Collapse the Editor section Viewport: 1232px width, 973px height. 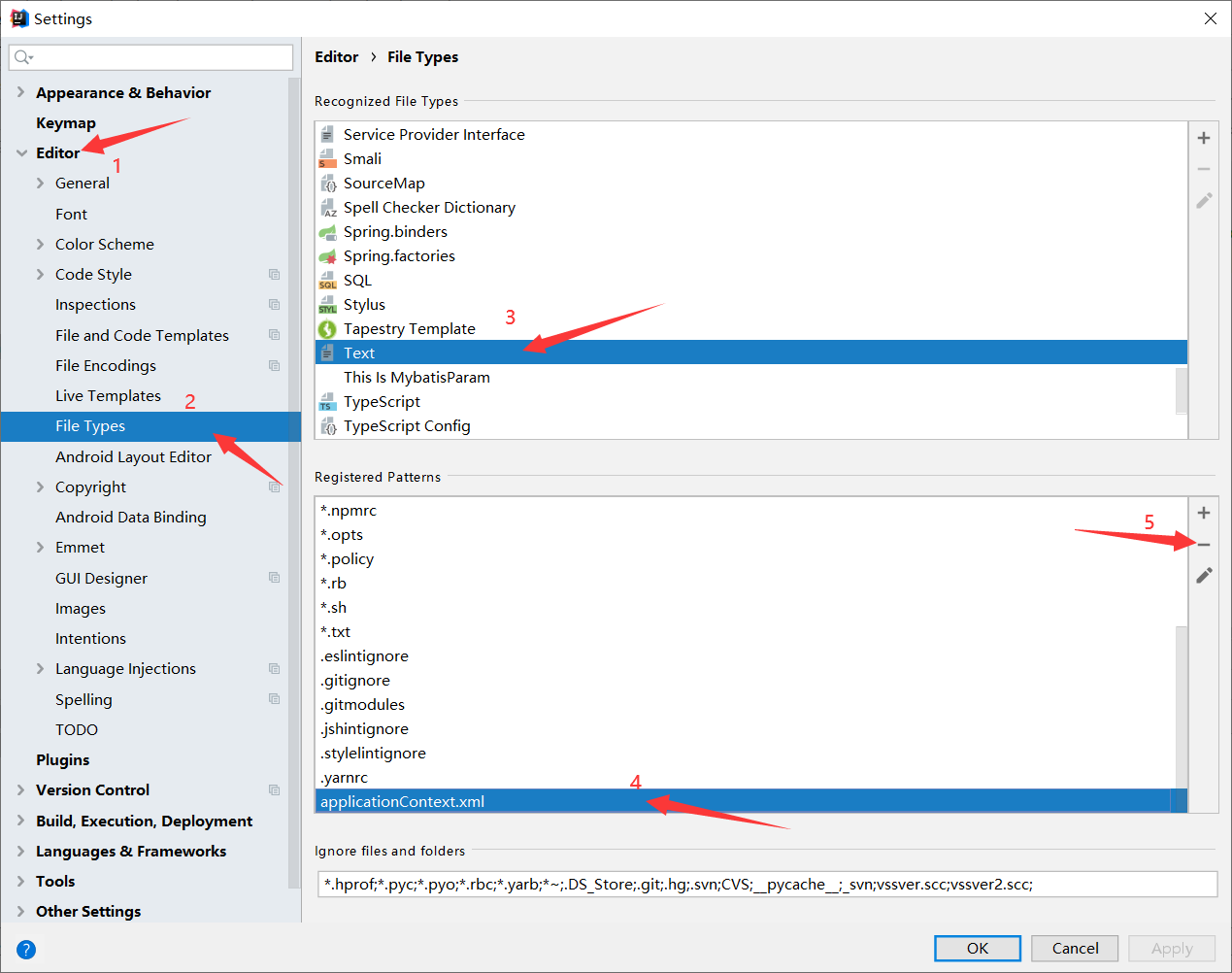coord(21,152)
